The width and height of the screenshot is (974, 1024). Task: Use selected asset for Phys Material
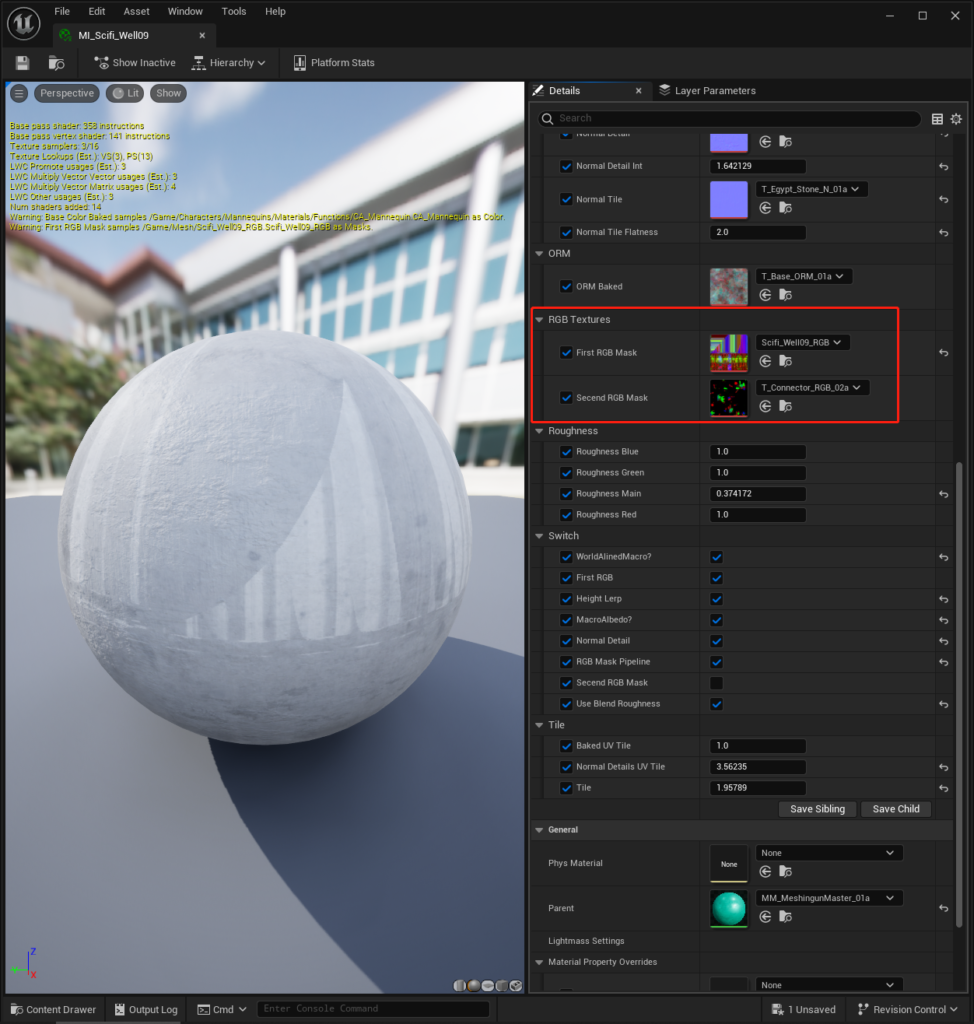765,872
